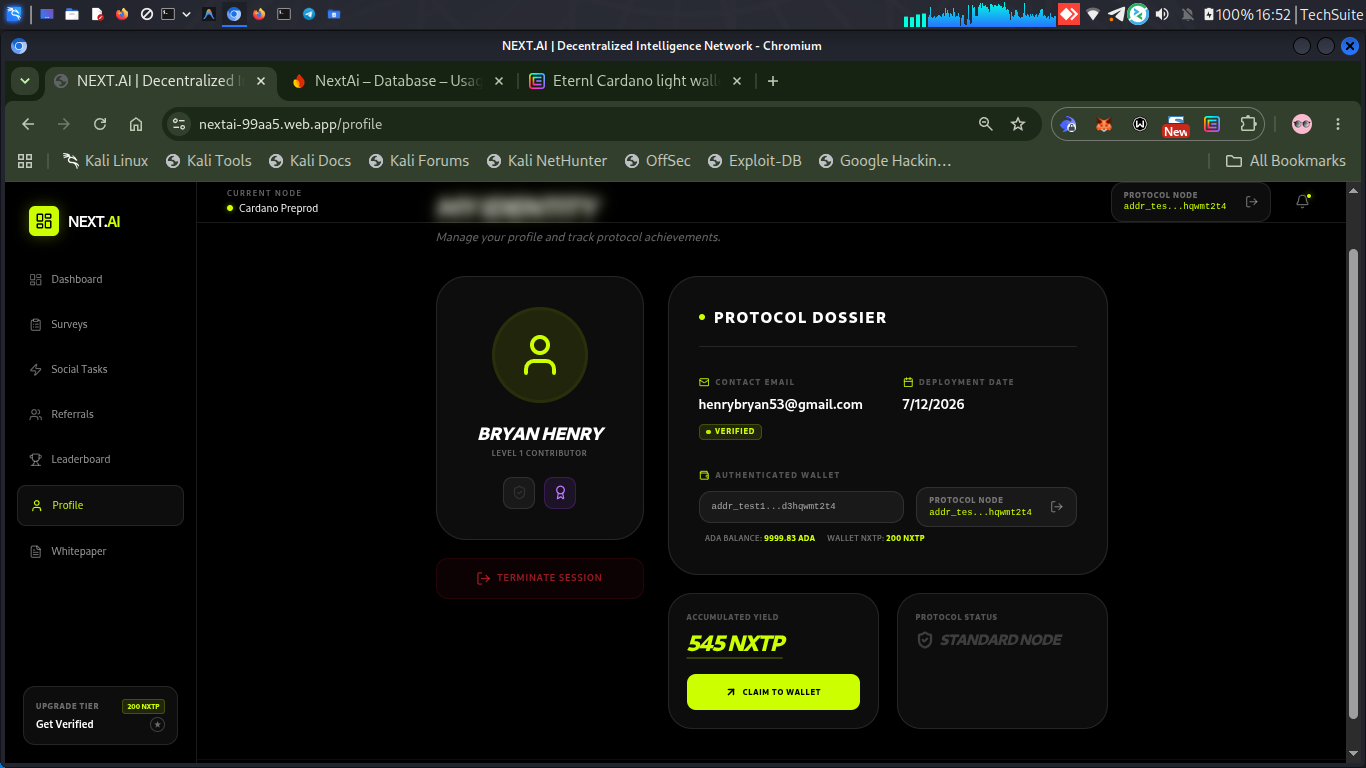
Task: Click the 16:52 clock in the panel
Action: 1274,14
